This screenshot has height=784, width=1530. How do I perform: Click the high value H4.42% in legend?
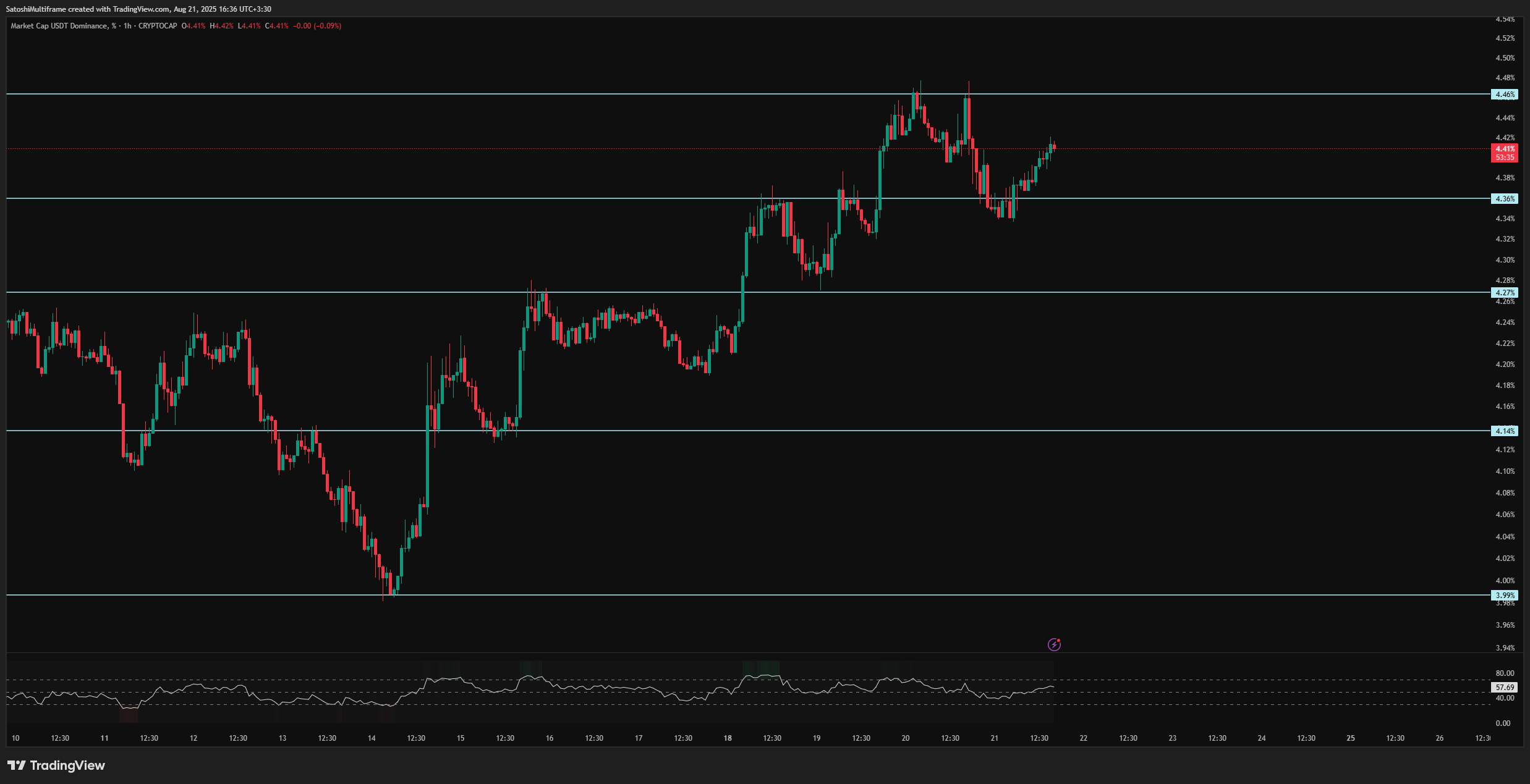coord(222,26)
